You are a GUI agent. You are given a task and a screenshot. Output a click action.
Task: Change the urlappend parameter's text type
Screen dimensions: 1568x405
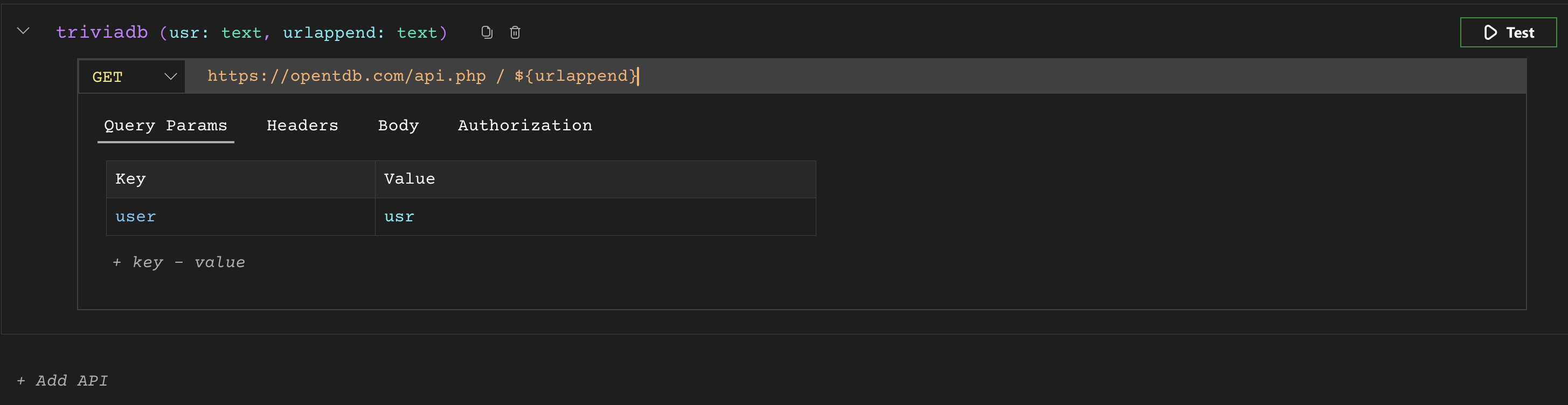coord(417,33)
